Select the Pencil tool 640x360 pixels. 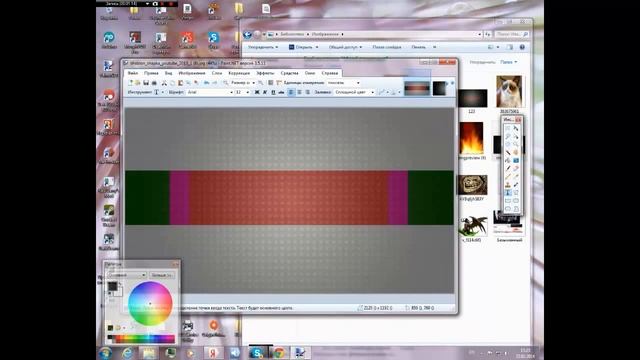tap(508, 177)
